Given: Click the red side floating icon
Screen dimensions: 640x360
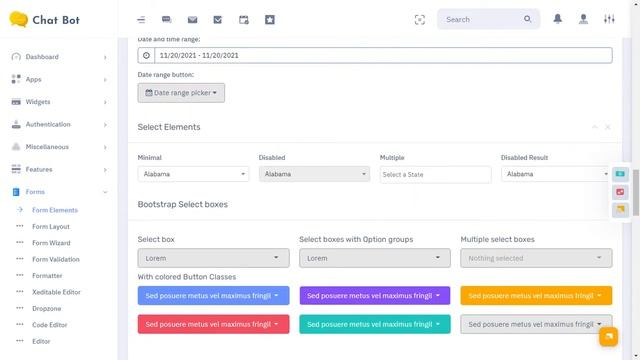Looking at the screenshot, I should point(620,192).
